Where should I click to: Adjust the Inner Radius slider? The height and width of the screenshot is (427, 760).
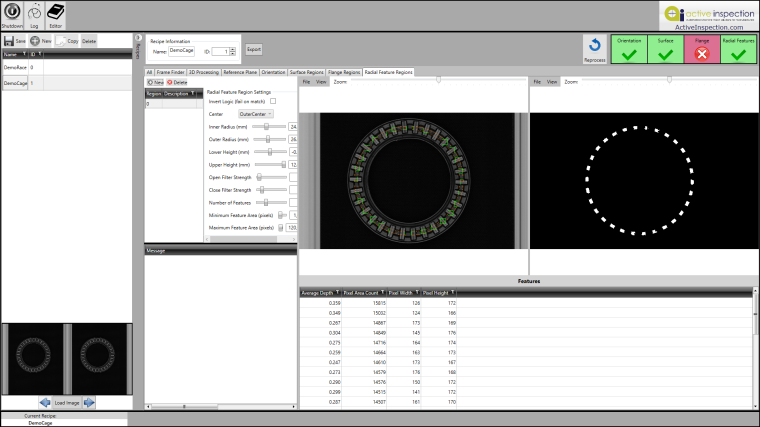coord(267,127)
